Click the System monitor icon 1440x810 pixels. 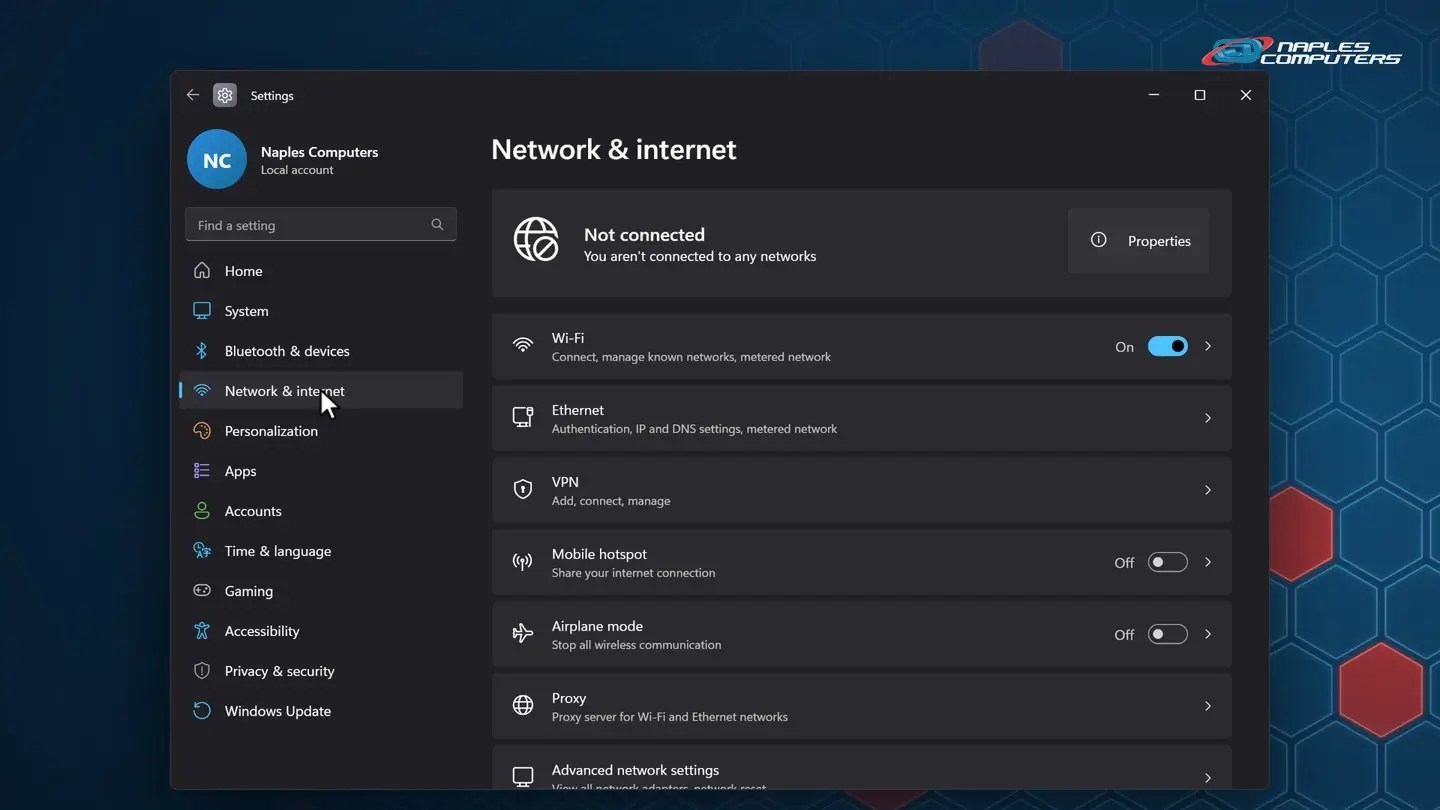pyautogui.click(x=202, y=311)
